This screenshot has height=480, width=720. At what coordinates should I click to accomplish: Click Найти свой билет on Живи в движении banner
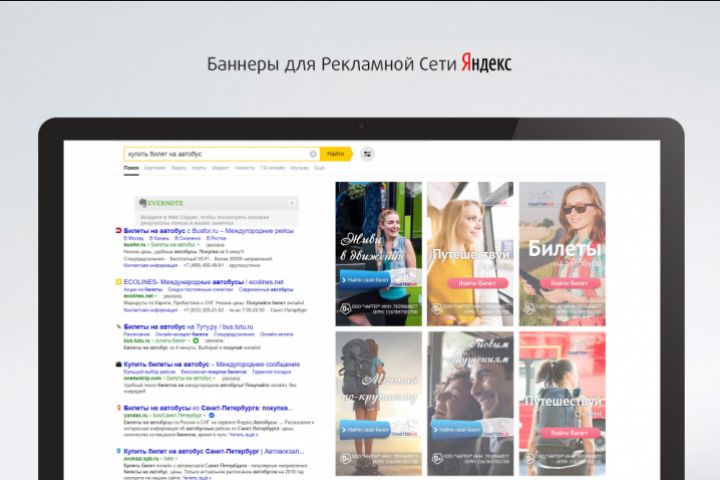[x=366, y=279]
